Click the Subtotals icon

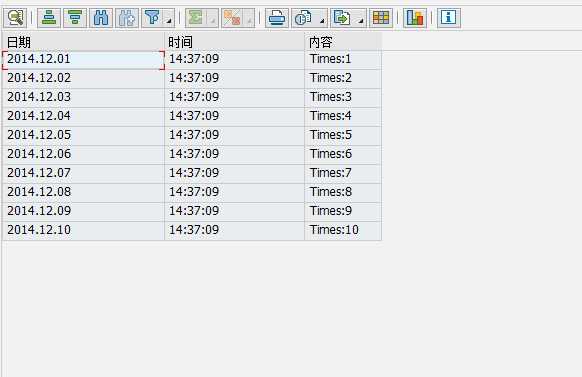coord(232,18)
